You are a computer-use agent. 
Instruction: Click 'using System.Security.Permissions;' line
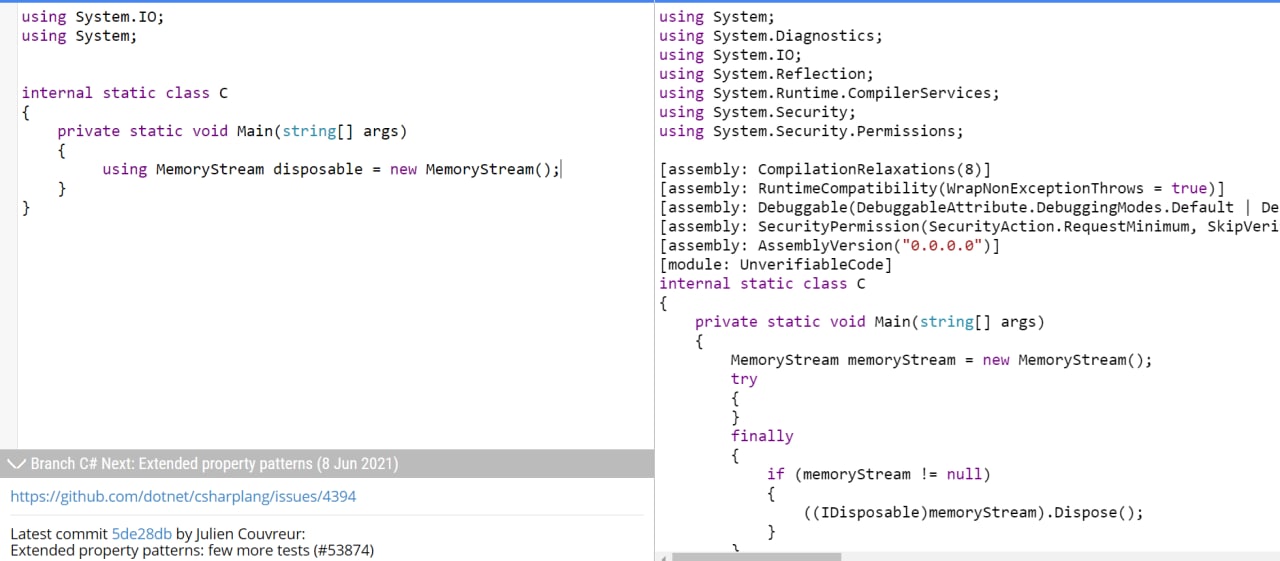coord(811,131)
